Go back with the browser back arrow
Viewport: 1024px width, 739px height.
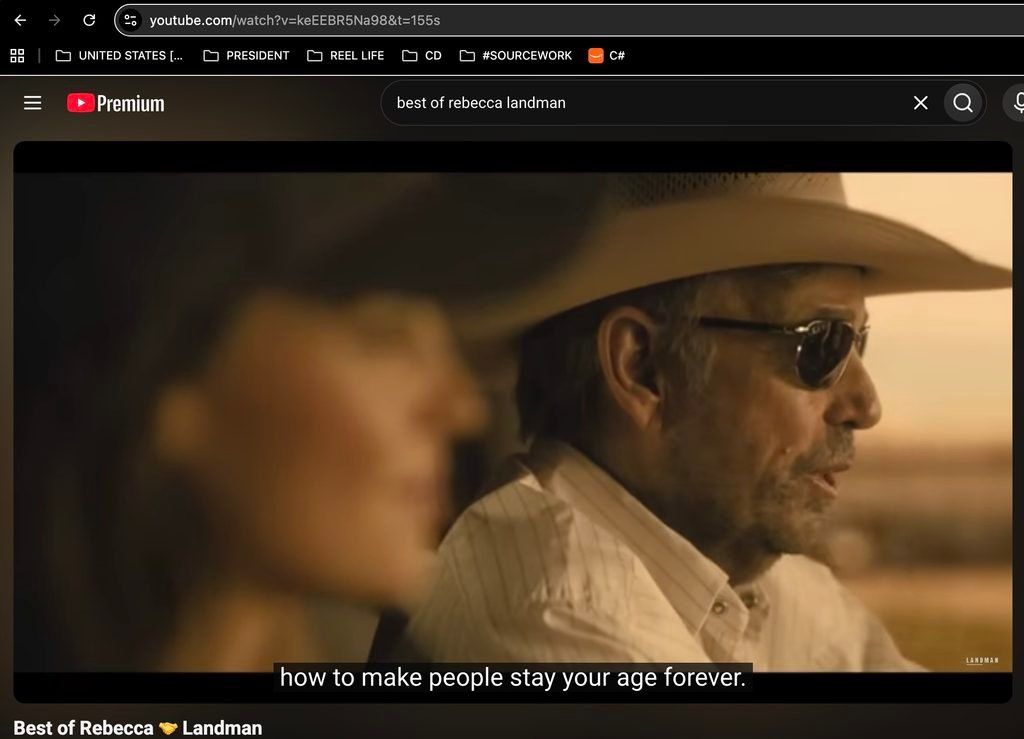pos(20,20)
